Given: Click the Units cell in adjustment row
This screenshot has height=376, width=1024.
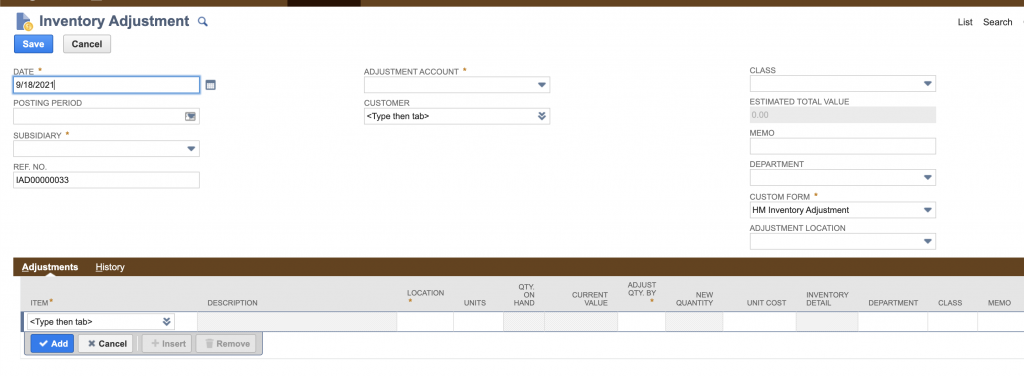Looking at the screenshot, I should click(x=478, y=322).
